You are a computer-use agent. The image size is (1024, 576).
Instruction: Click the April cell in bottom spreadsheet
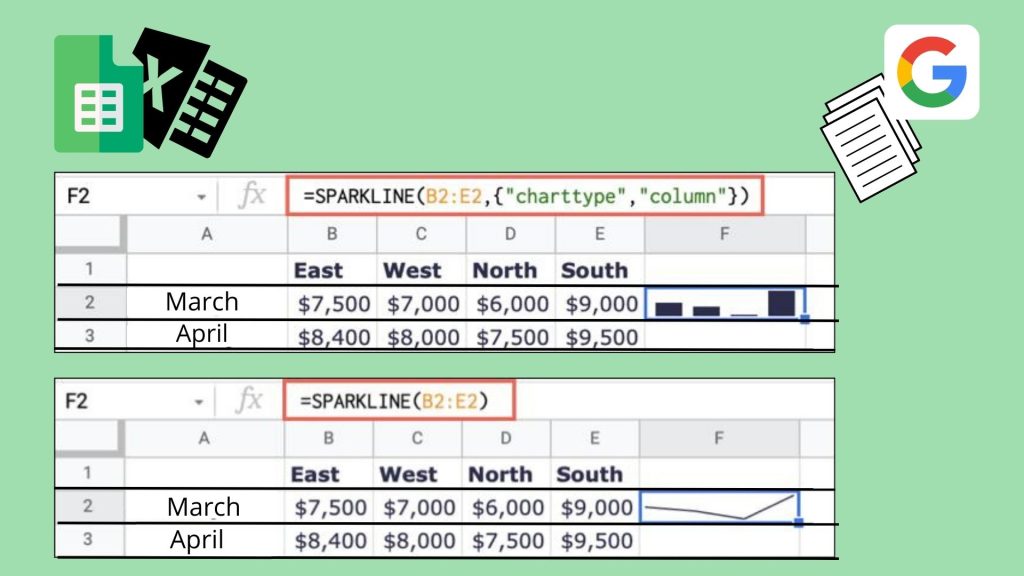pyautogui.click(x=204, y=540)
